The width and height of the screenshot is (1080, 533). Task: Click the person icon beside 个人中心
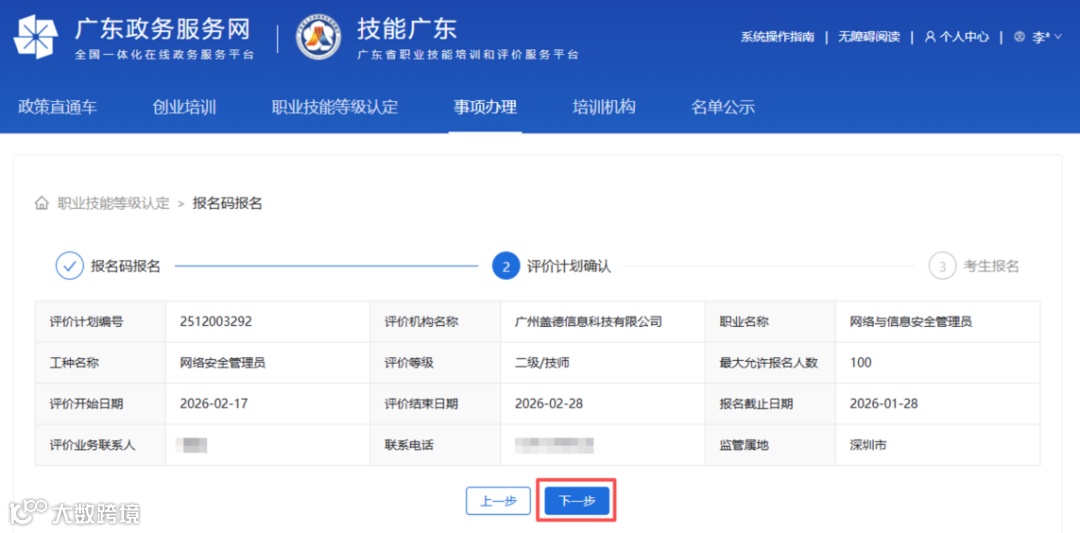pos(930,37)
